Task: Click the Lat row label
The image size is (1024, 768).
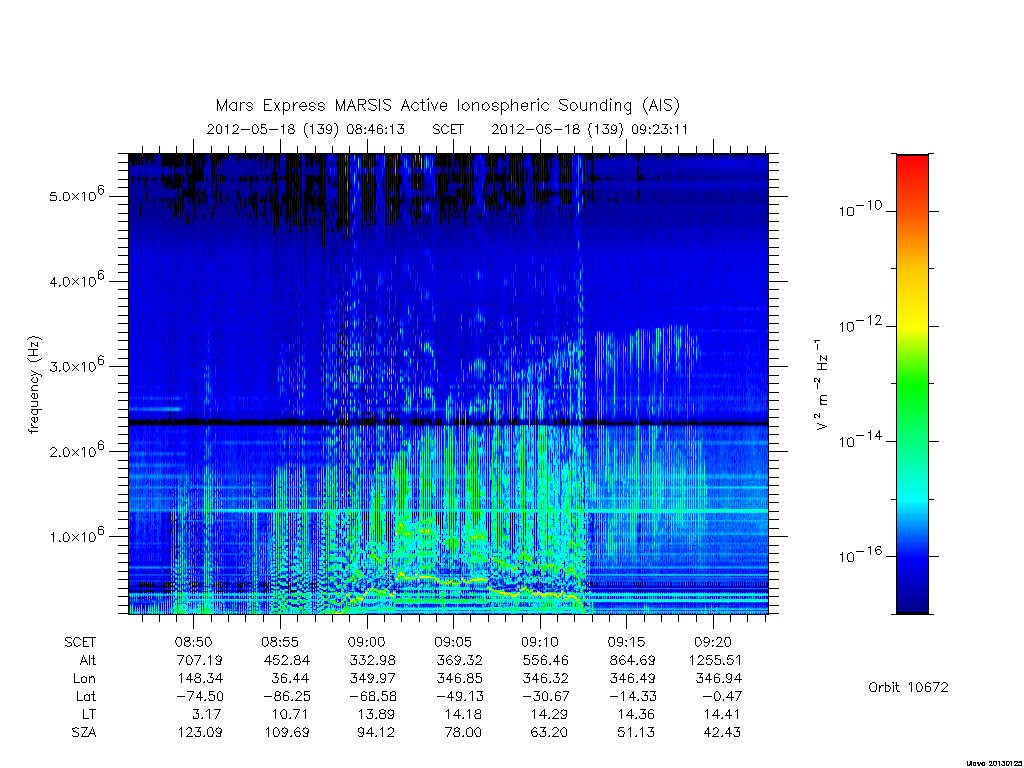Action: 86,697
